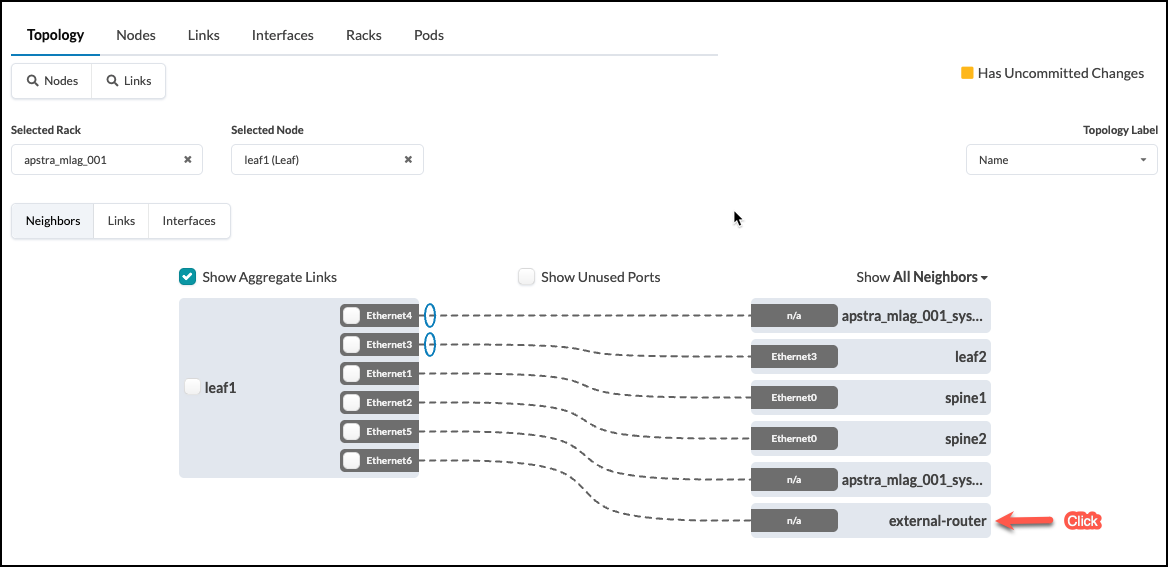Open the Interfaces top tab
1168x567 pixels.
tap(283, 35)
